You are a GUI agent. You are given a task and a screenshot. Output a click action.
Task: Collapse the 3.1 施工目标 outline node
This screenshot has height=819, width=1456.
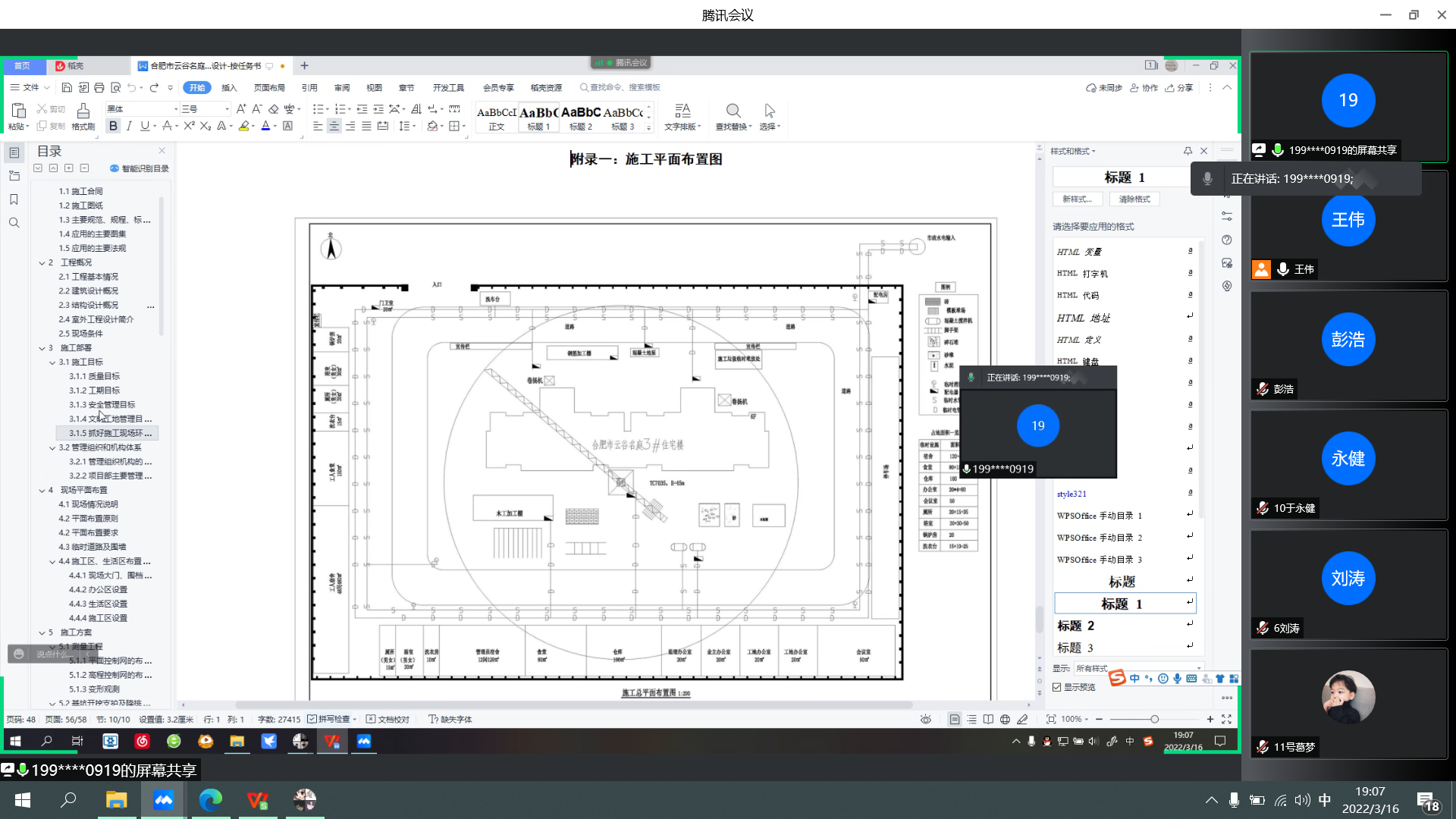52,362
